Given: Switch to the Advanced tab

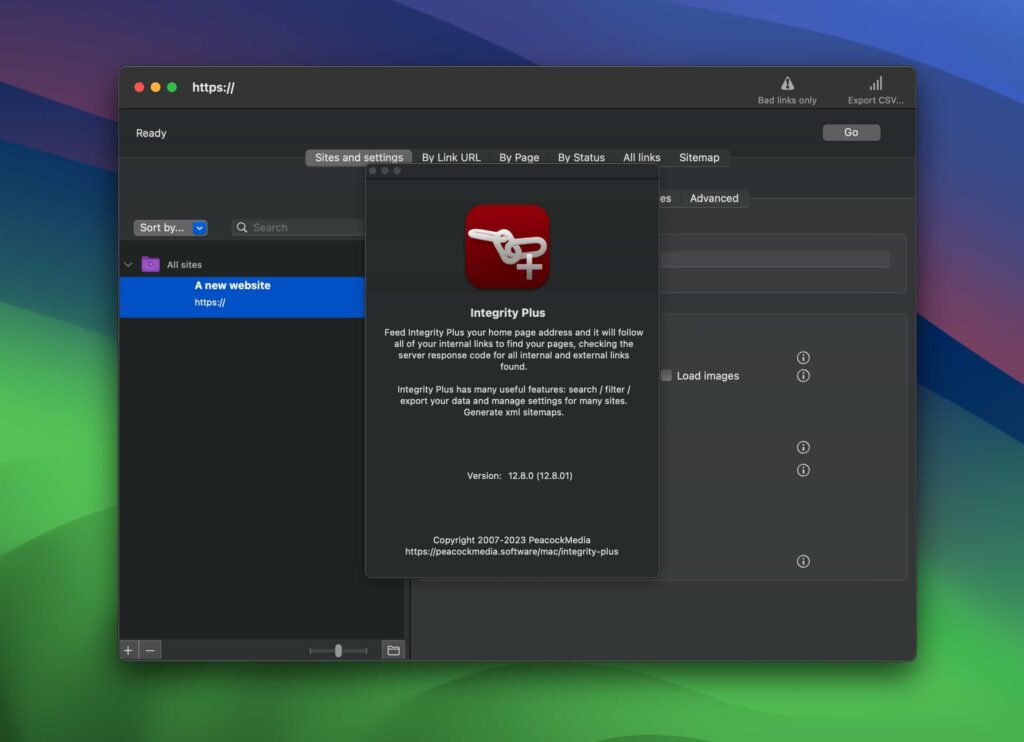Looking at the screenshot, I should (x=714, y=198).
